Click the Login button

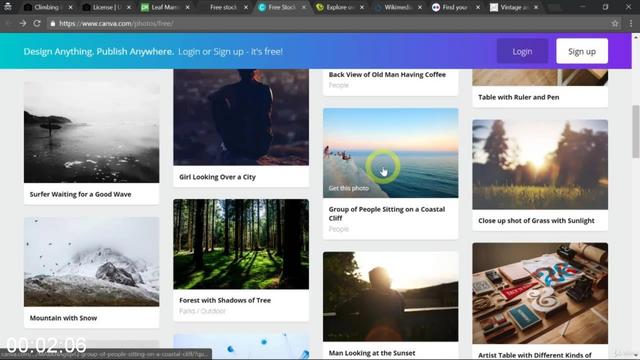tap(522, 51)
